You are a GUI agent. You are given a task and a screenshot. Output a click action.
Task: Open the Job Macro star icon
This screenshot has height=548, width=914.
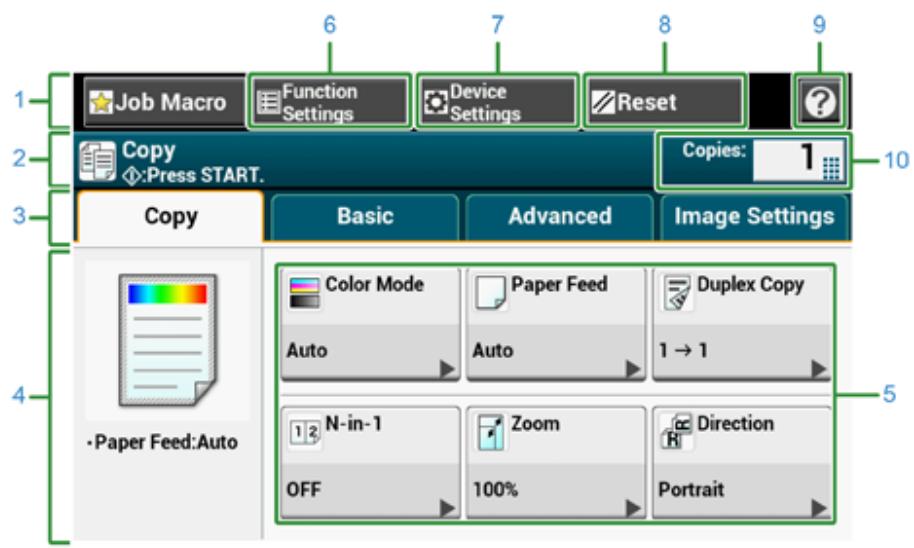click(x=100, y=103)
